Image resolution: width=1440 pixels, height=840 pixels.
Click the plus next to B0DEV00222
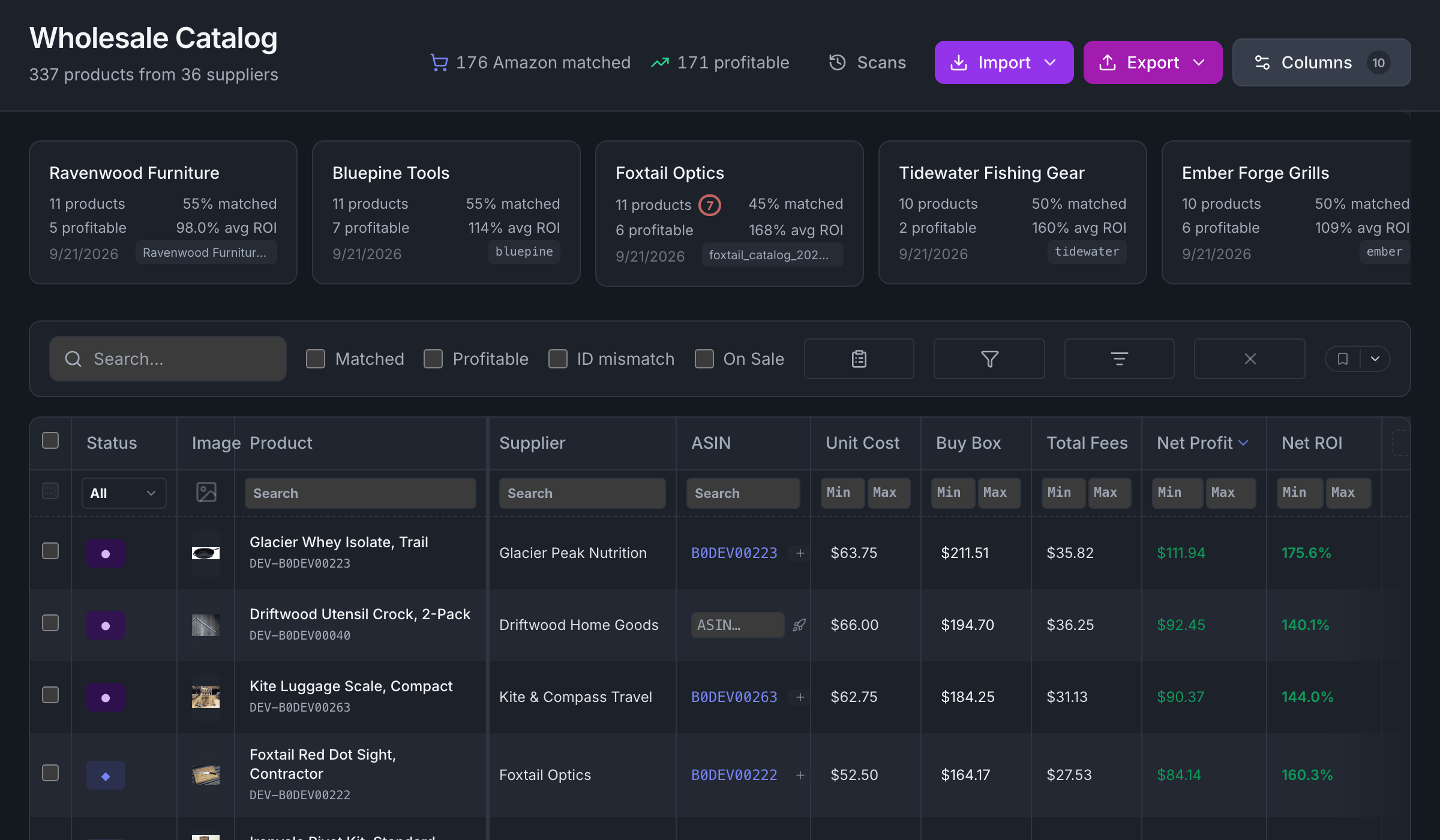click(800, 775)
